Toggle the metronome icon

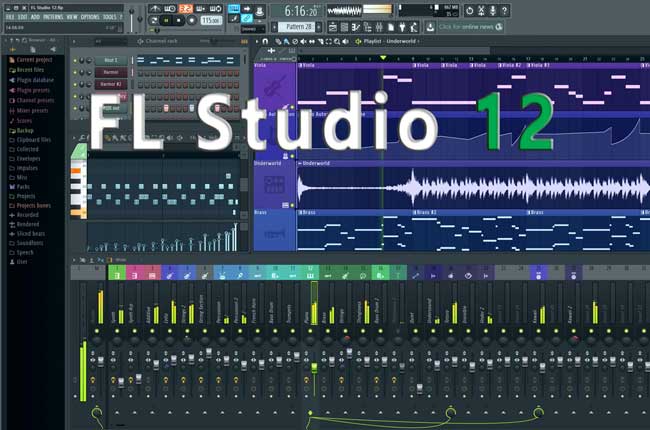[x=155, y=8]
